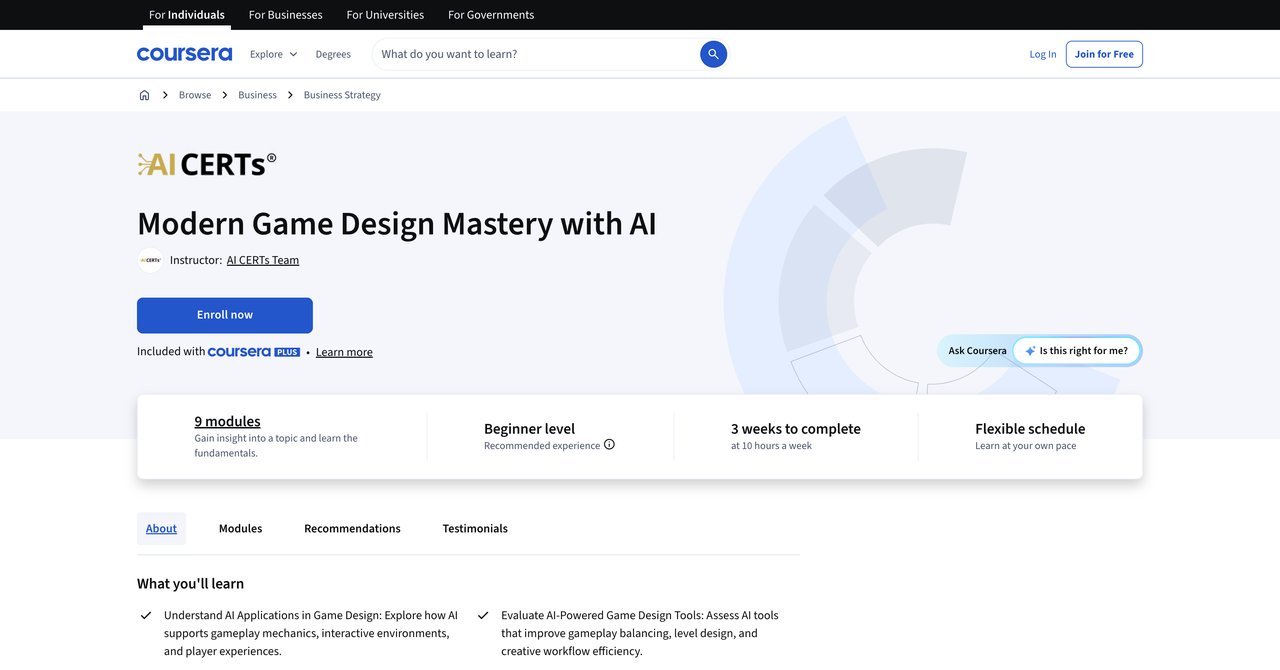Select the For Individuals tab

point(187,15)
